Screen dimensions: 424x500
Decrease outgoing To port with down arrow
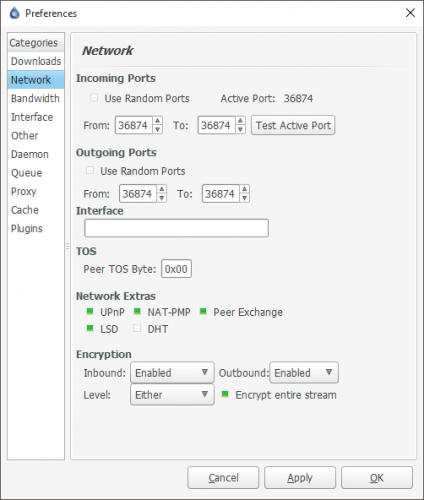244,198
